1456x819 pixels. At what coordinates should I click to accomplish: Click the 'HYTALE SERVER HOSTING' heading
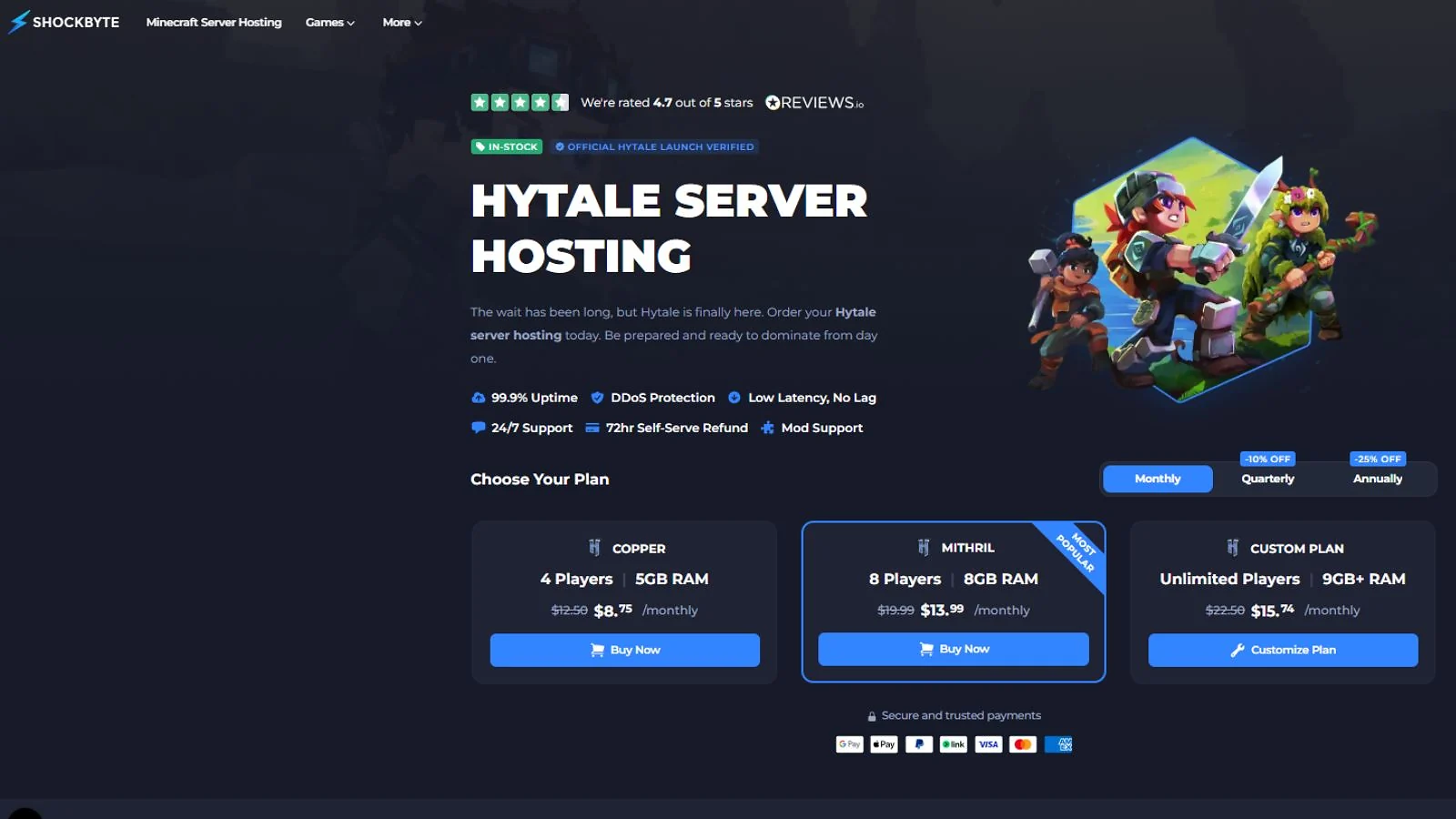coord(670,228)
